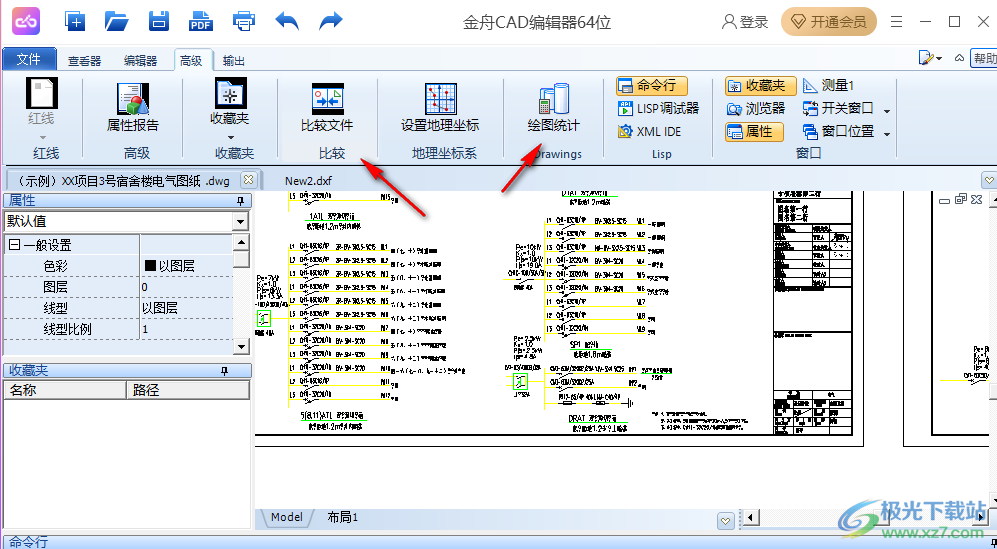Switch to the 查看器 viewer tab
This screenshot has width=997, height=549.
tap(85, 60)
